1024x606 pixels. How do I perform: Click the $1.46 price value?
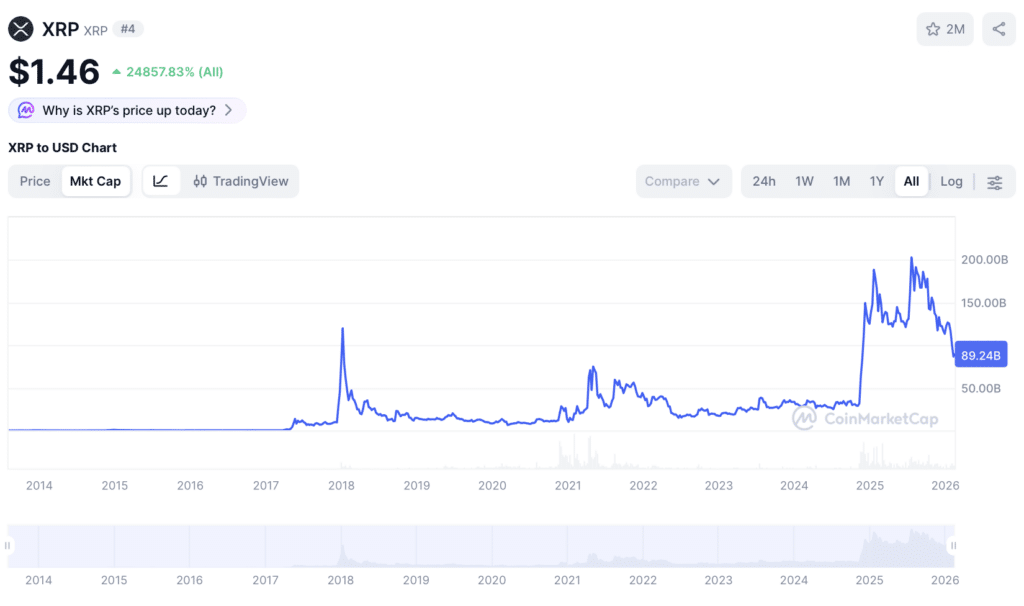(54, 71)
